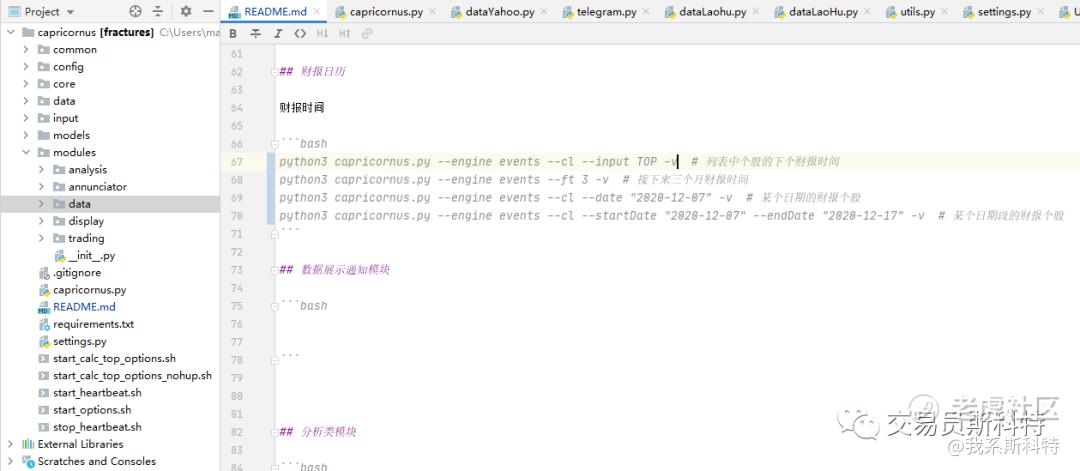Select the core folder
Screen dimensions: 1080x471
pos(64,84)
